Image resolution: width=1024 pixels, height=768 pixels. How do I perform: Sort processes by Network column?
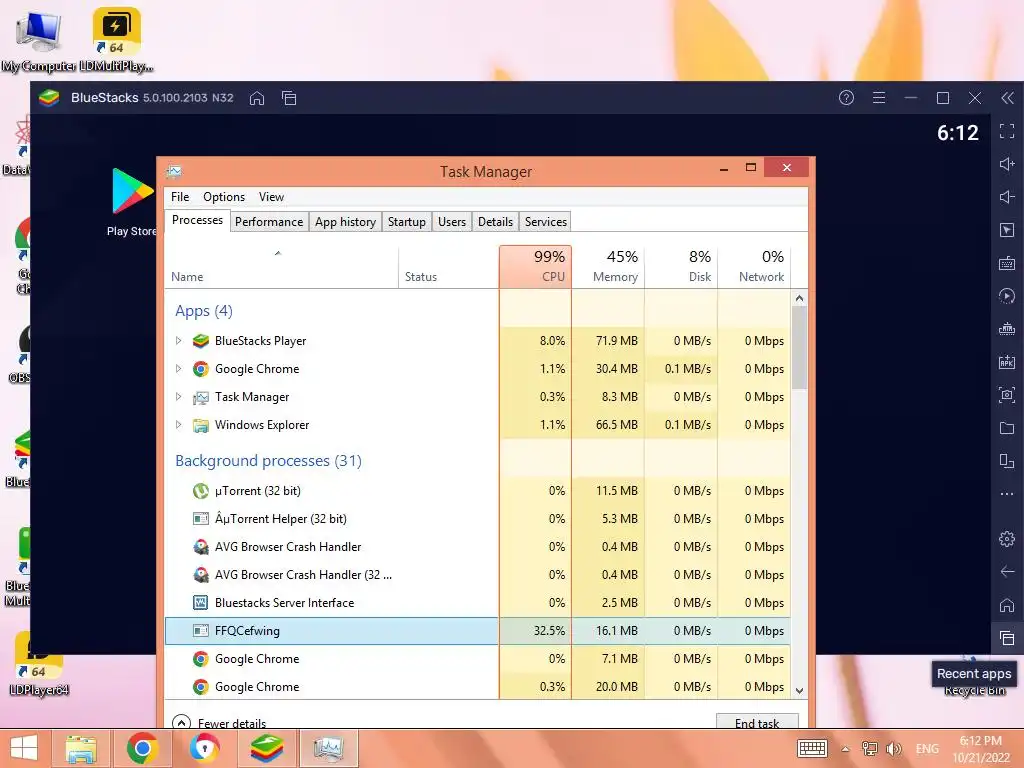(754, 266)
